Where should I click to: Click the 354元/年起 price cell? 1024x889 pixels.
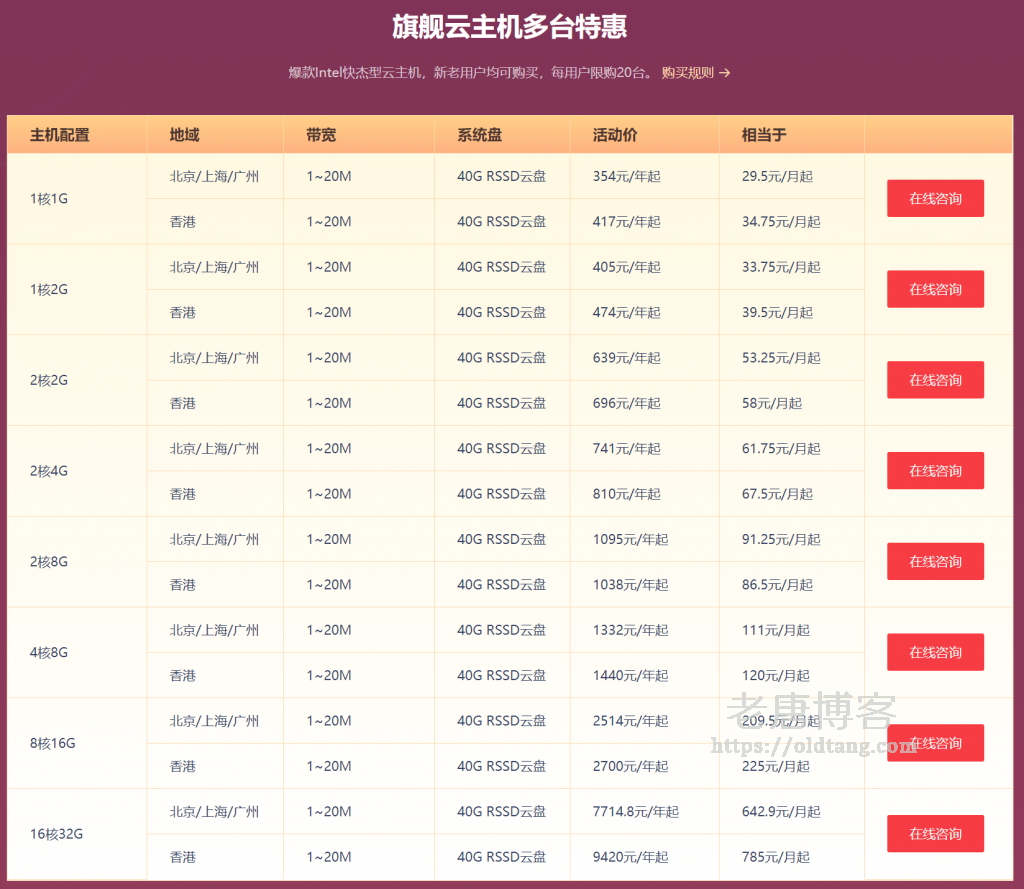point(626,176)
